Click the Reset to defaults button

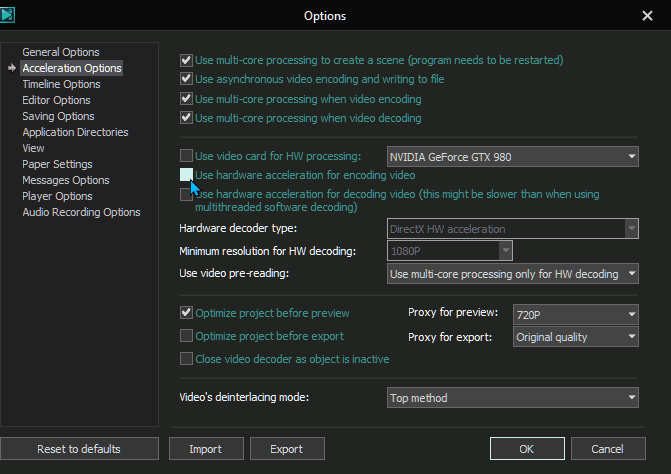coord(79,449)
